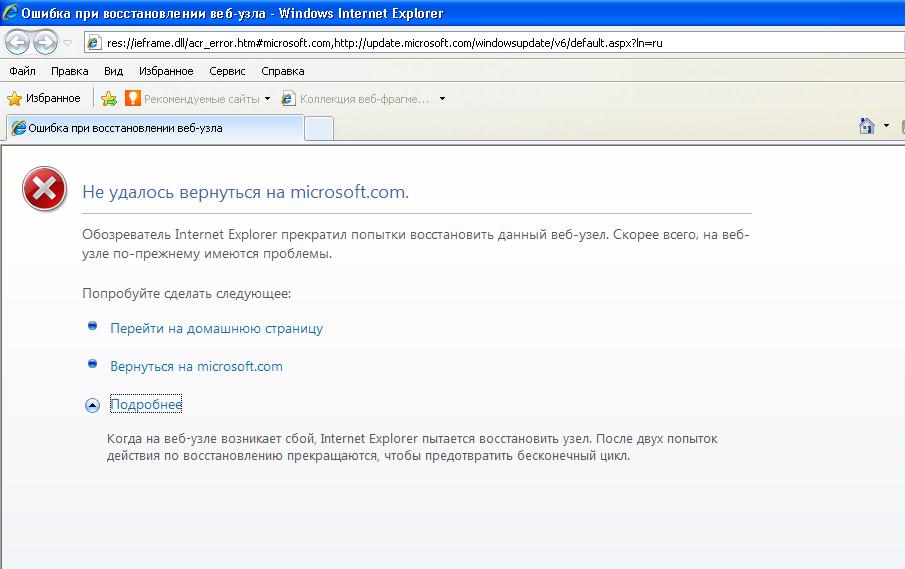Image resolution: width=905 pixels, height=569 pixels.
Task: Expand Рекомендуемые сайты dropdown arrow
Action: (267, 99)
